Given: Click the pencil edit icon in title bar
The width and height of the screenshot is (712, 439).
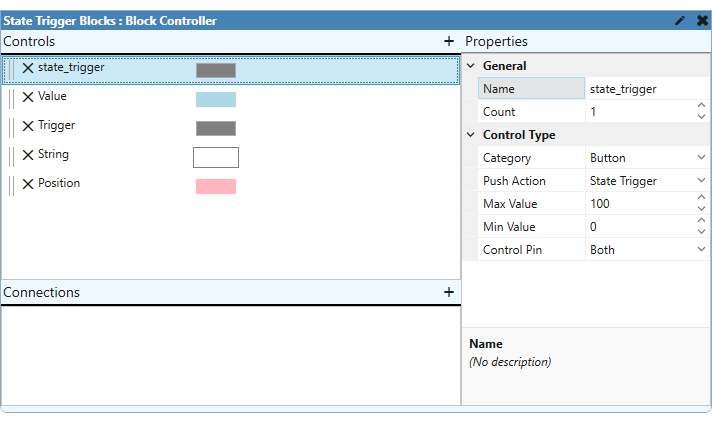Looking at the screenshot, I should [x=681, y=20].
